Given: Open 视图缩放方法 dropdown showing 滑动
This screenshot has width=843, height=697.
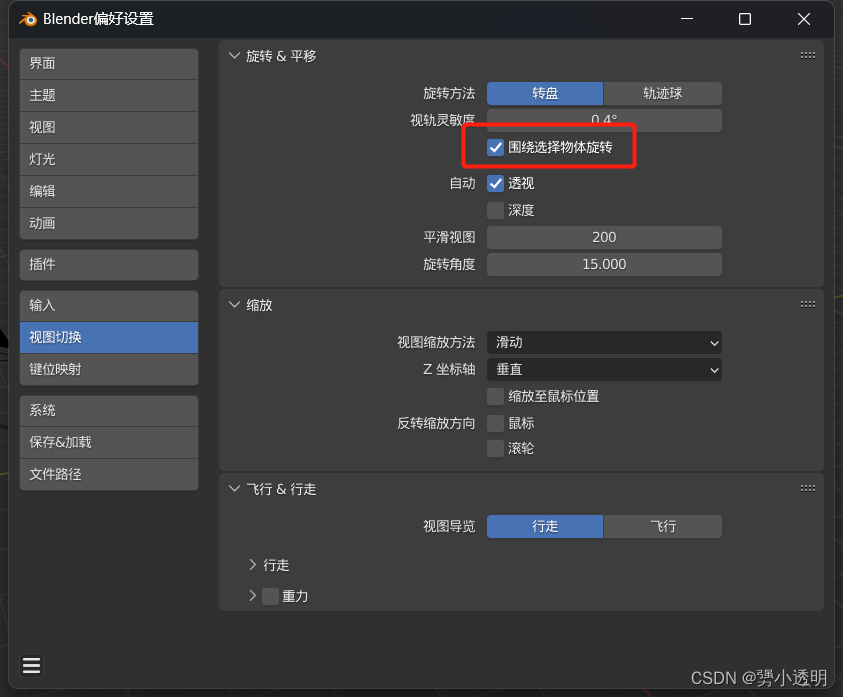Looking at the screenshot, I should [x=604, y=343].
